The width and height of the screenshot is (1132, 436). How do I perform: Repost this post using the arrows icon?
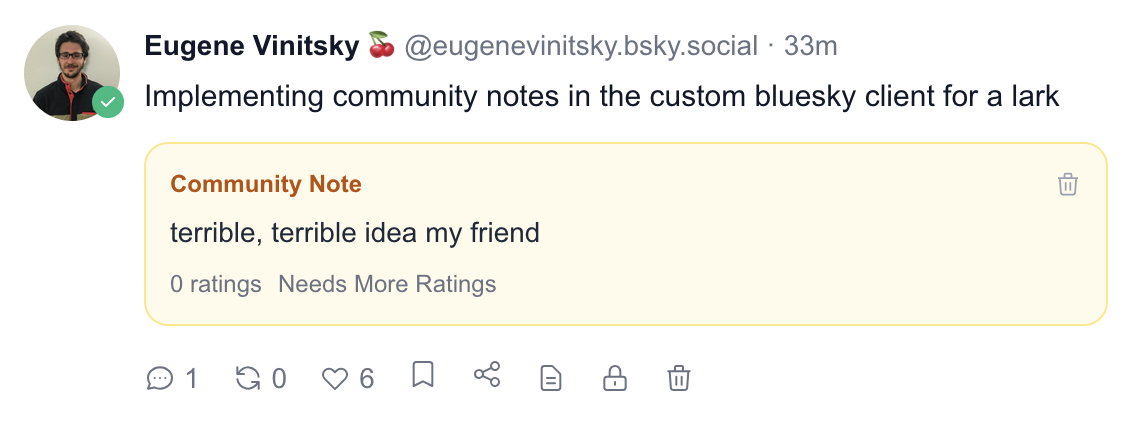coord(247,378)
